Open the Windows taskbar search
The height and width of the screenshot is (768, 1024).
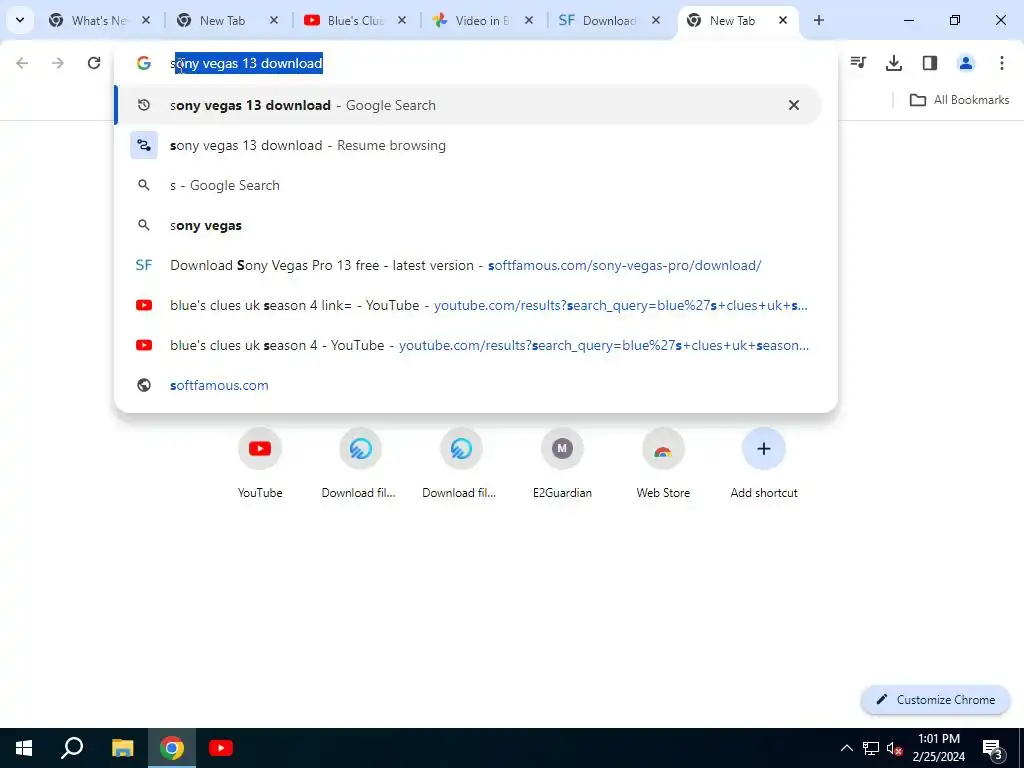click(72, 748)
